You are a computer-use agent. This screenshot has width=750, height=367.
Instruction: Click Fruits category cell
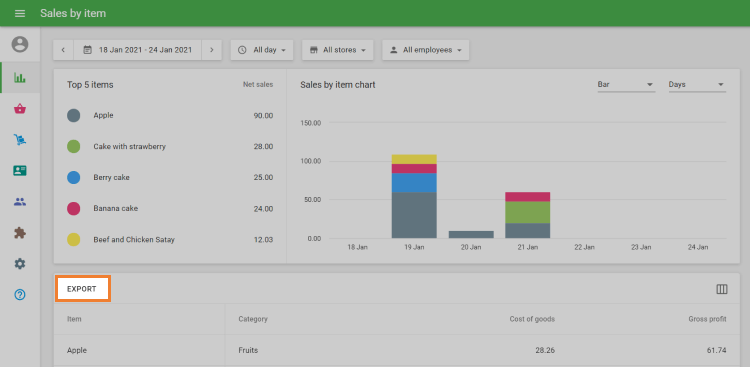pos(248,350)
